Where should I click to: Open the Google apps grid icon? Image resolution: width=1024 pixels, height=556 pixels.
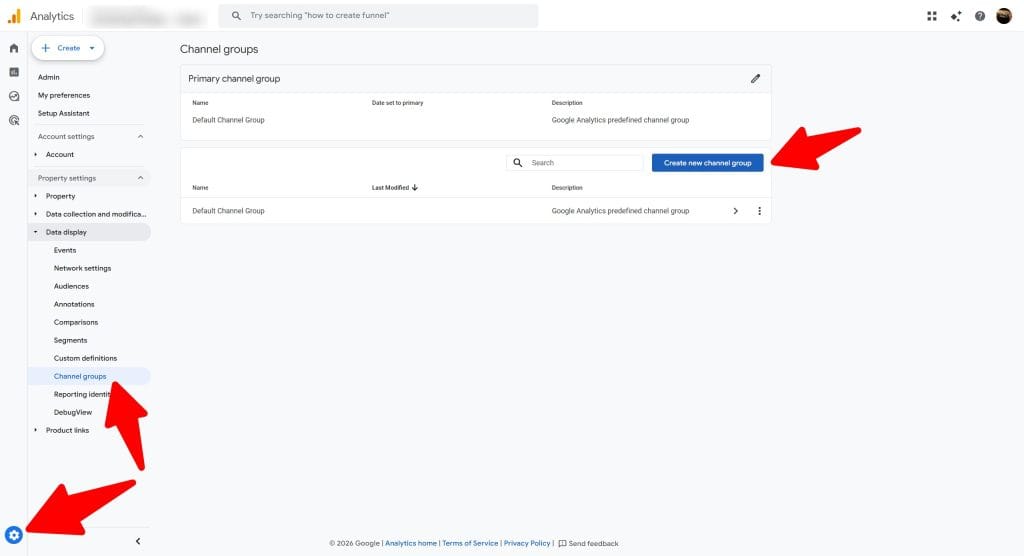click(932, 16)
